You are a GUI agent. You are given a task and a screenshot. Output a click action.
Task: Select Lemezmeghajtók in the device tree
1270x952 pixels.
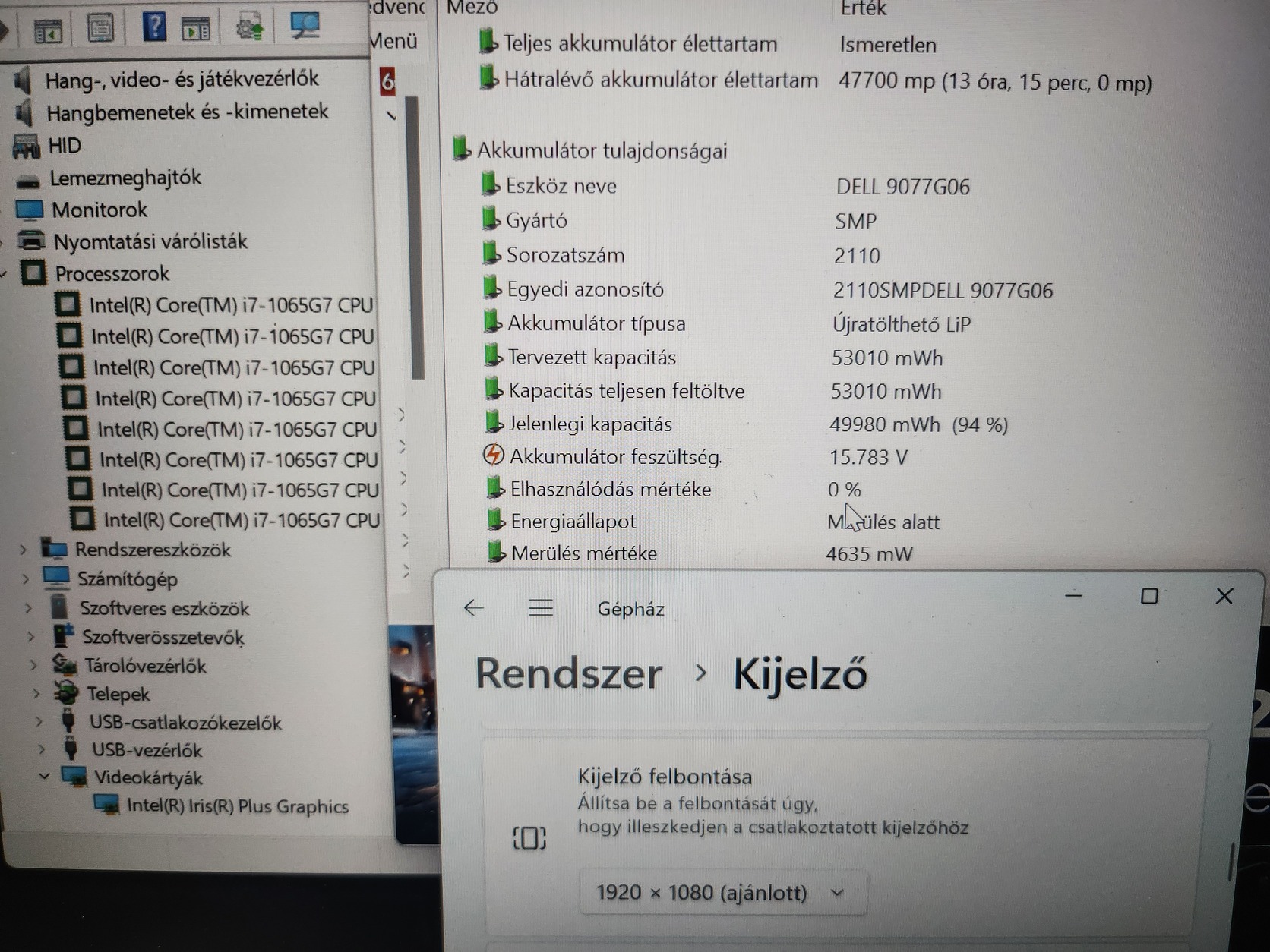tap(125, 178)
